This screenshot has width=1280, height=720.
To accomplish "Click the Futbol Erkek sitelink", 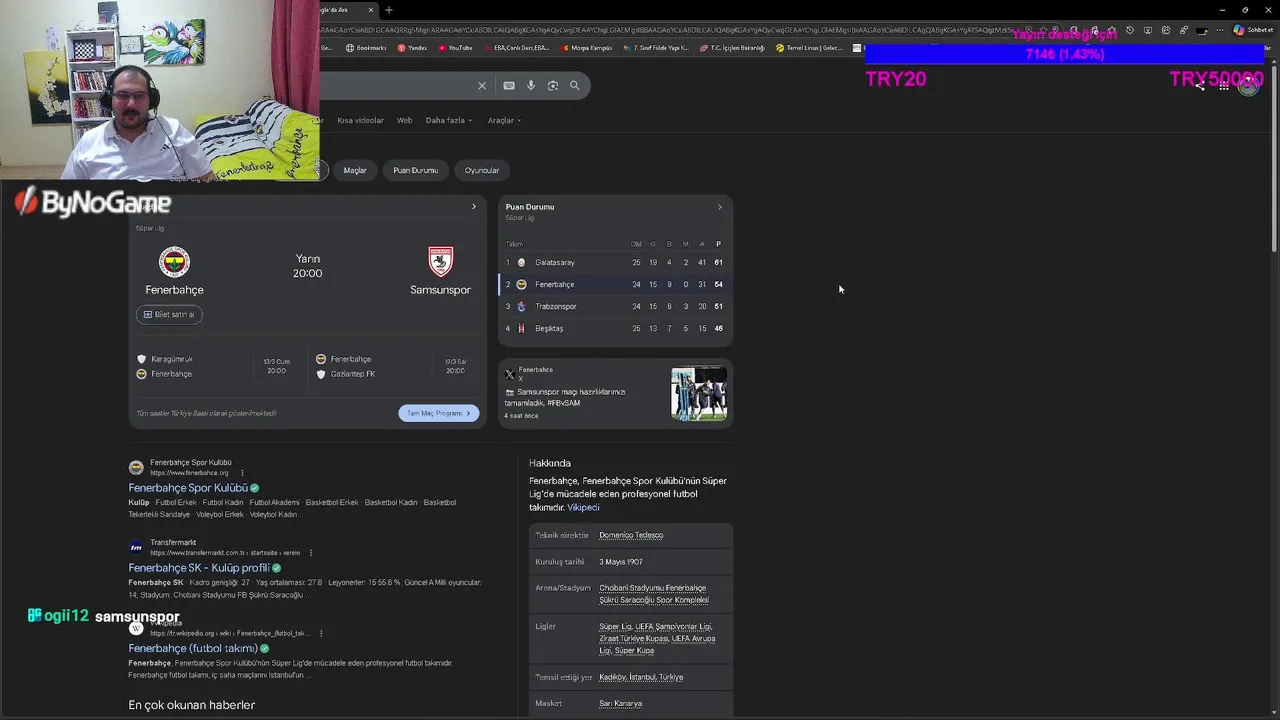I will (176, 503).
